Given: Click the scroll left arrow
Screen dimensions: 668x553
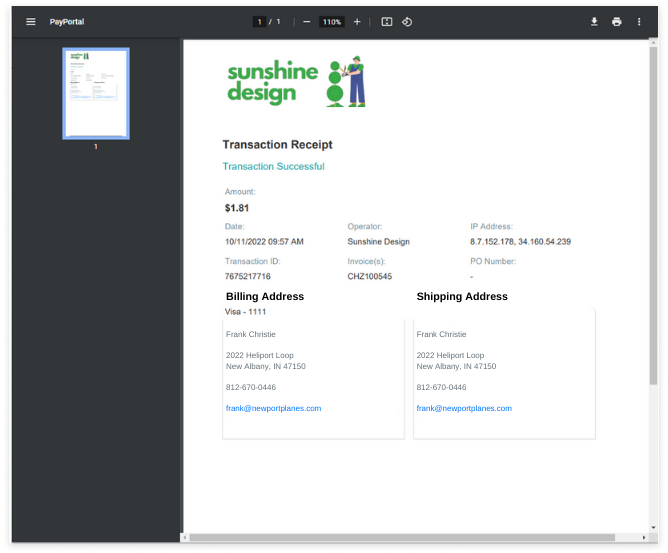Looking at the screenshot, I should click(184, 538).
